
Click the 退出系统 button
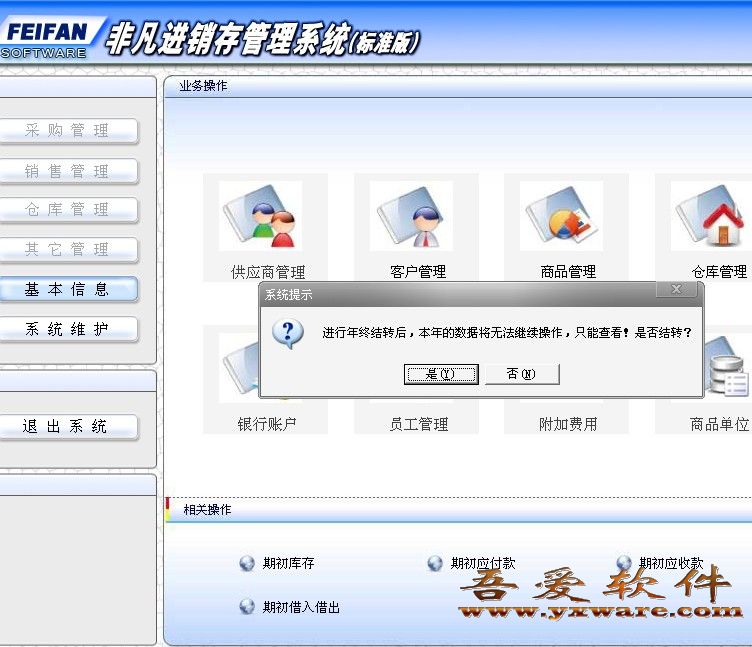(x=67, y=426)
